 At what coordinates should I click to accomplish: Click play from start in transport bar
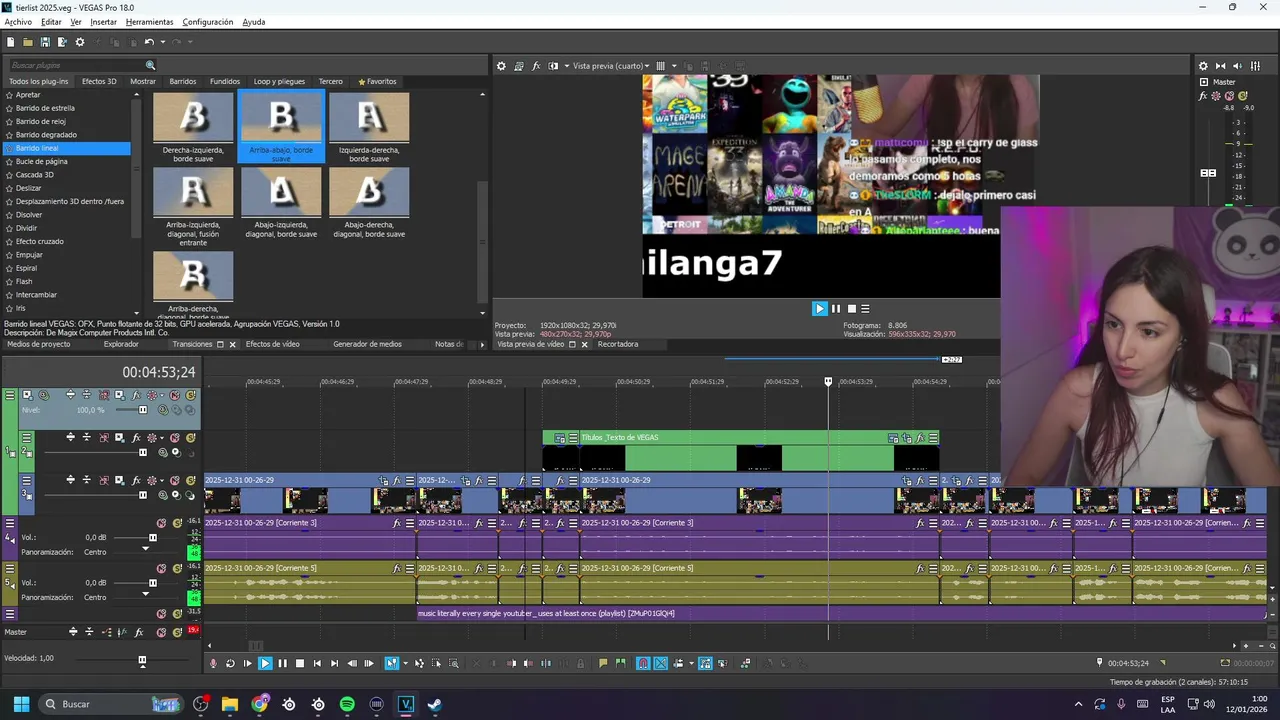(247, 663)
